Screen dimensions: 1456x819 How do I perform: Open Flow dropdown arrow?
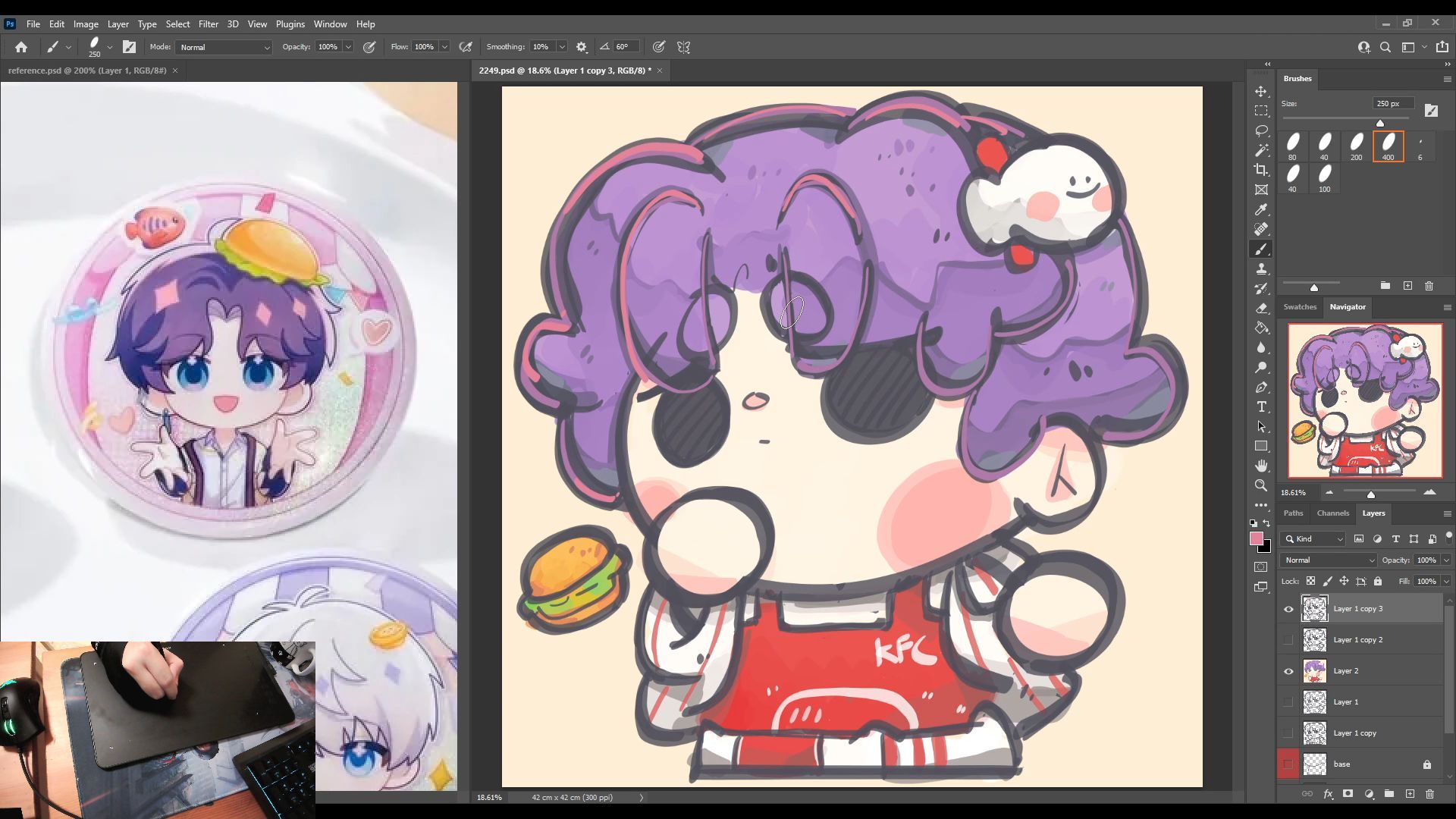444,47
